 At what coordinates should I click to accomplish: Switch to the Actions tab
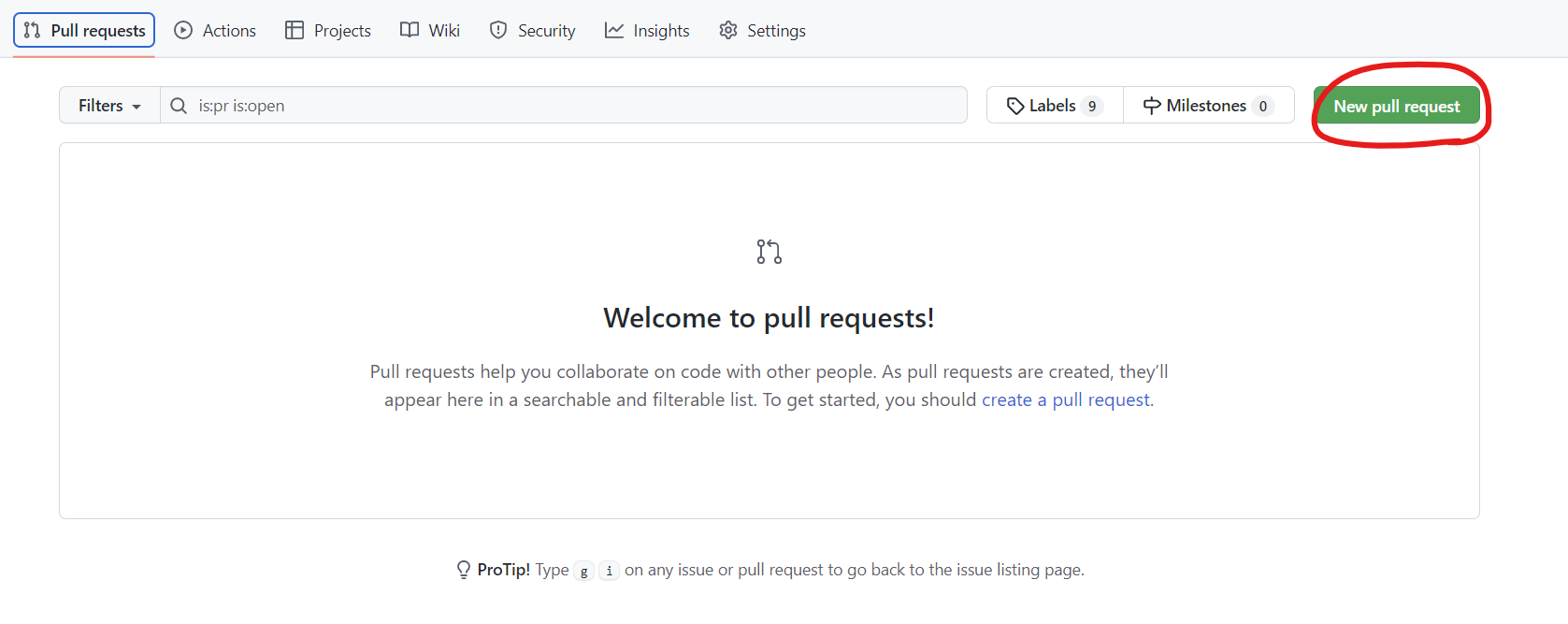pos(215,30)
